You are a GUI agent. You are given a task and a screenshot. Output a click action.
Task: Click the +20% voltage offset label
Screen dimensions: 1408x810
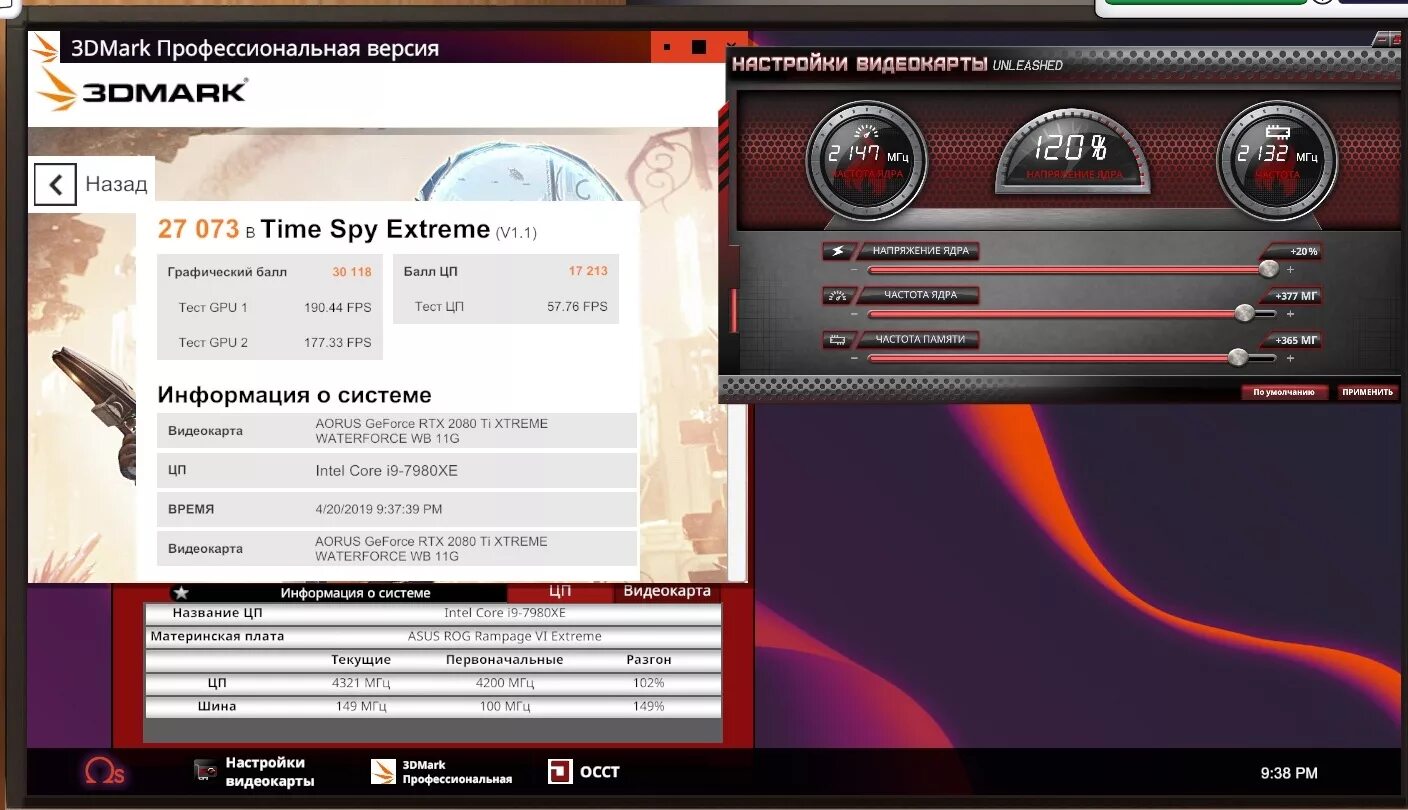(1304, 252)
